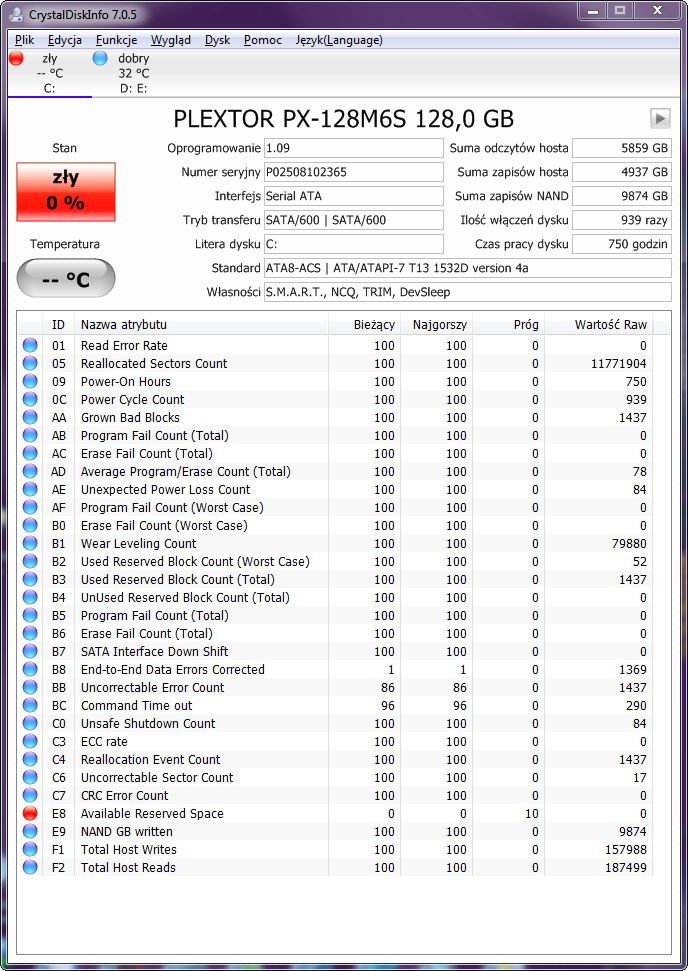The height and width of the screenshot is (971, 688).
Task: Click the blue icon for NAND GB written
Action: 30,831
